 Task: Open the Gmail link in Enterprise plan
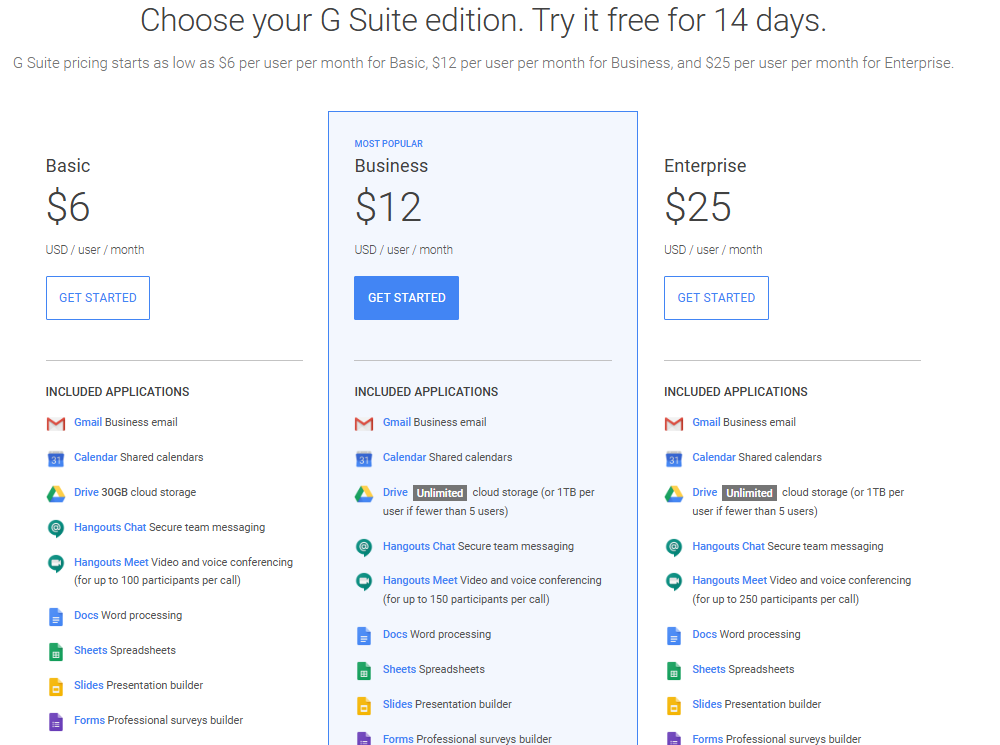(x=706, y=422)
